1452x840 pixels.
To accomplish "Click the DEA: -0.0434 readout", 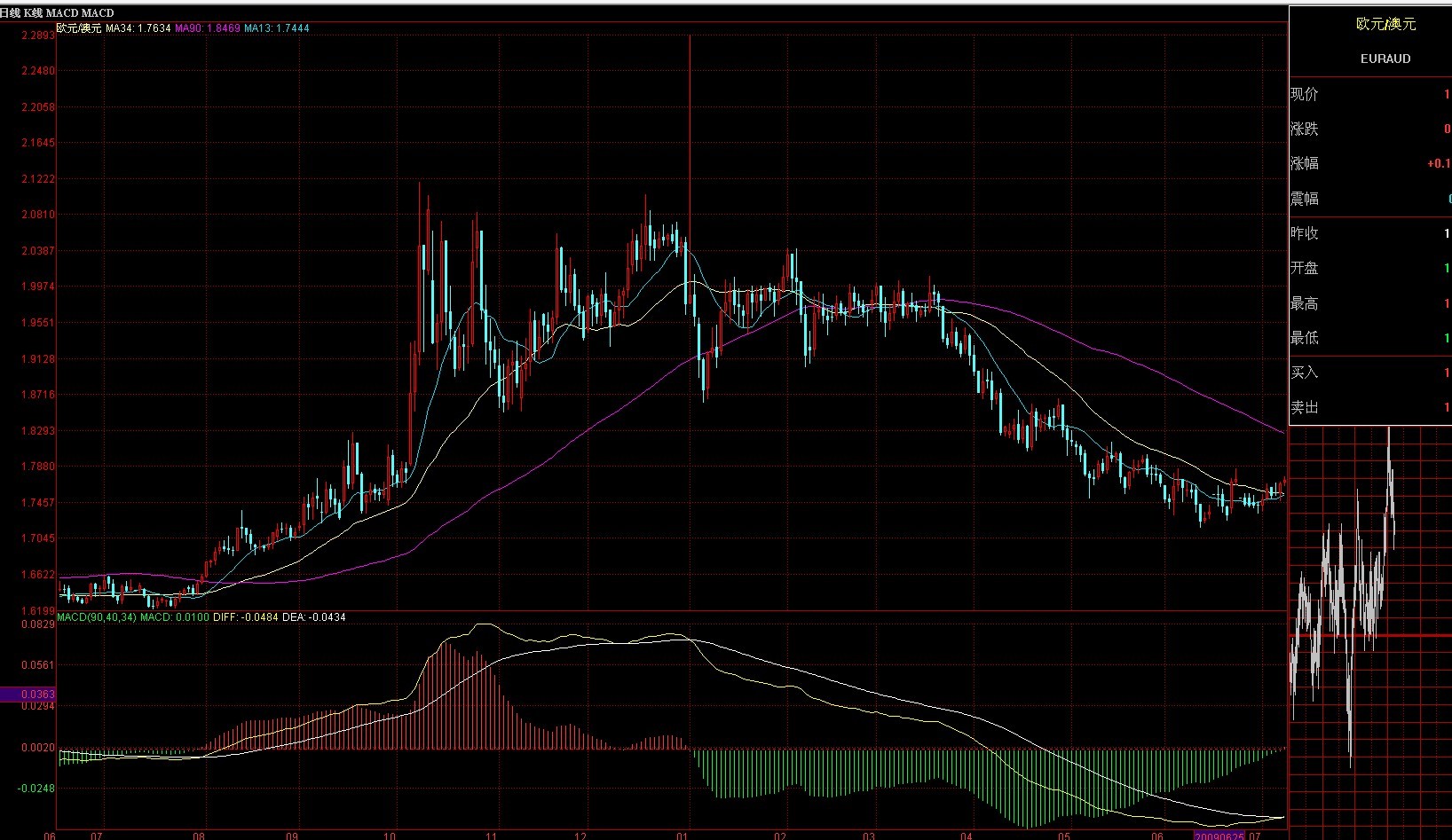I will tap(314, 616).
